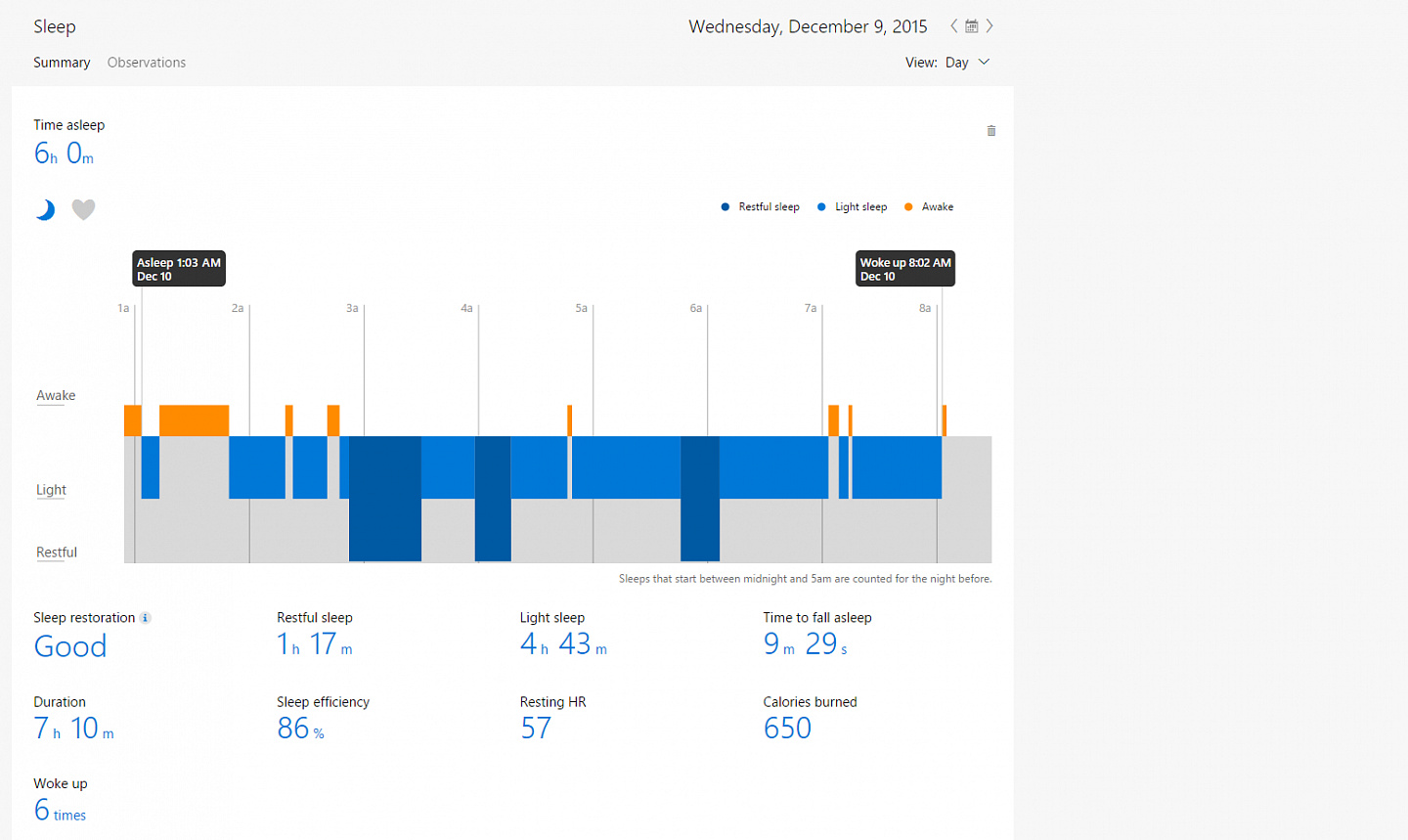The width and height of the screenshot is (1408, 840).
Task: Click the Light sleep legend dot
Action: tap(821, 207)
